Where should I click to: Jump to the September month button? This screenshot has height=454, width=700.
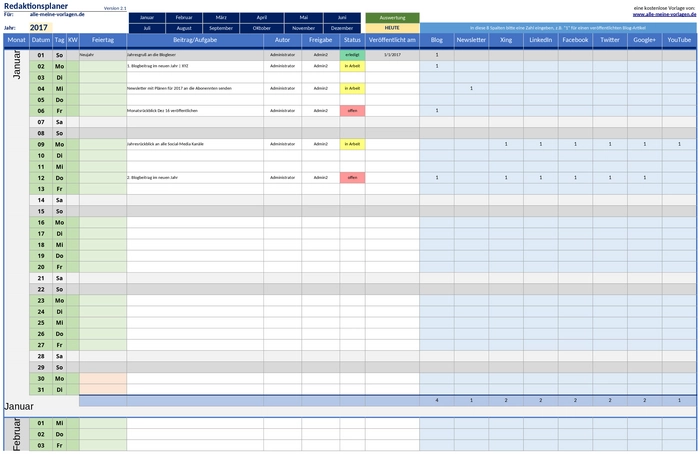pos(221,28)
